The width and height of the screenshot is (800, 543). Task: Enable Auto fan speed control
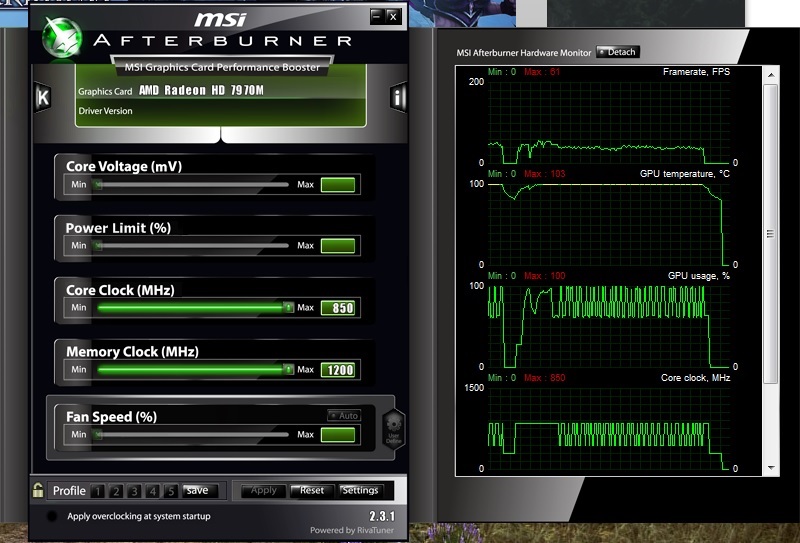coord(344,415)
